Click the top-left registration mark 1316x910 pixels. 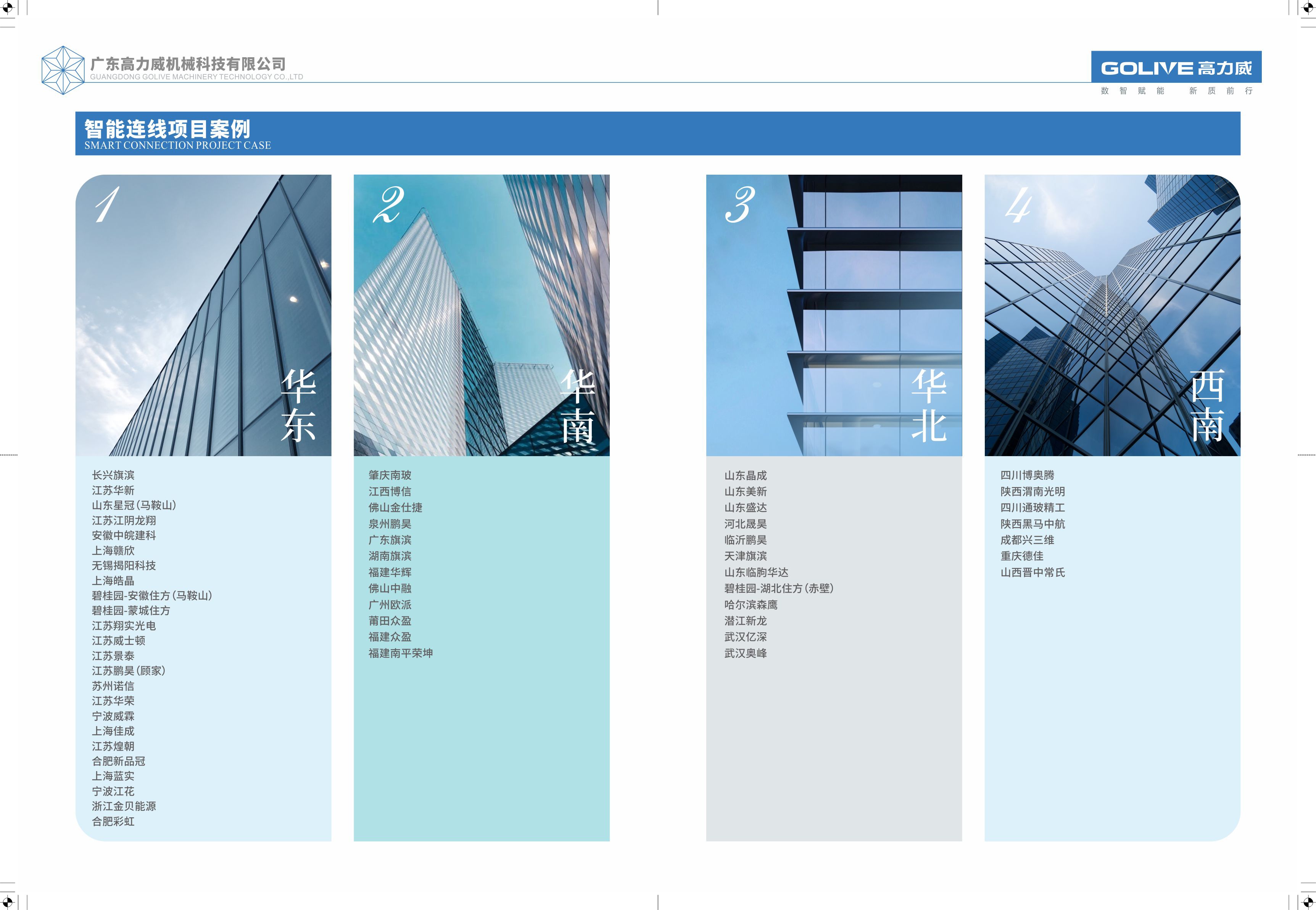click(7, 8)
